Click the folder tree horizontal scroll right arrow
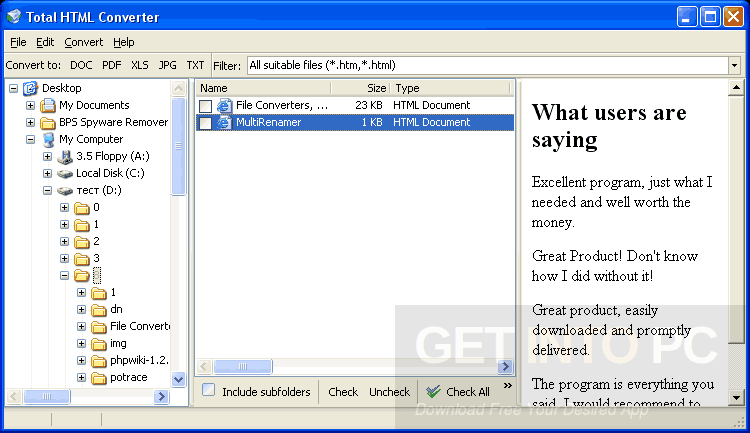This screenshot has height=433, width=750. click(x=162, y=397)
